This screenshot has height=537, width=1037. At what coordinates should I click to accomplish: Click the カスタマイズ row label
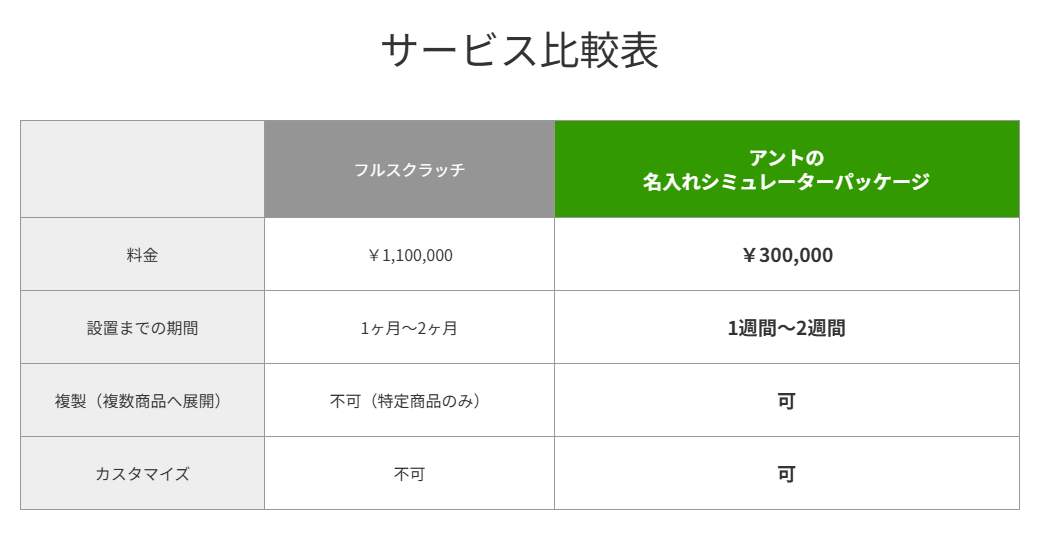coord(142,474)
